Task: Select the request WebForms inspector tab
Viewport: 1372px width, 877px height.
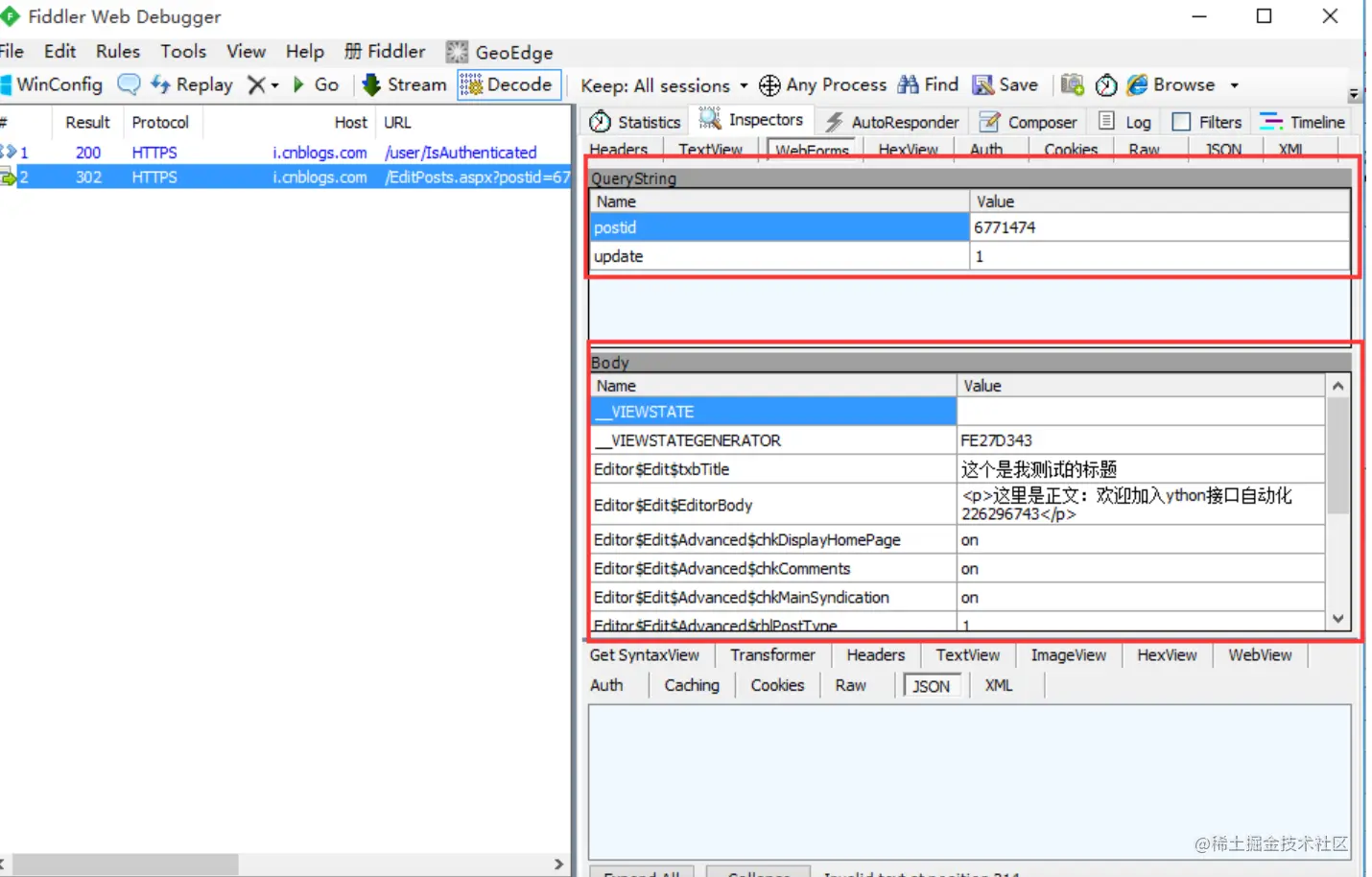Action: (x=812, y=150)
